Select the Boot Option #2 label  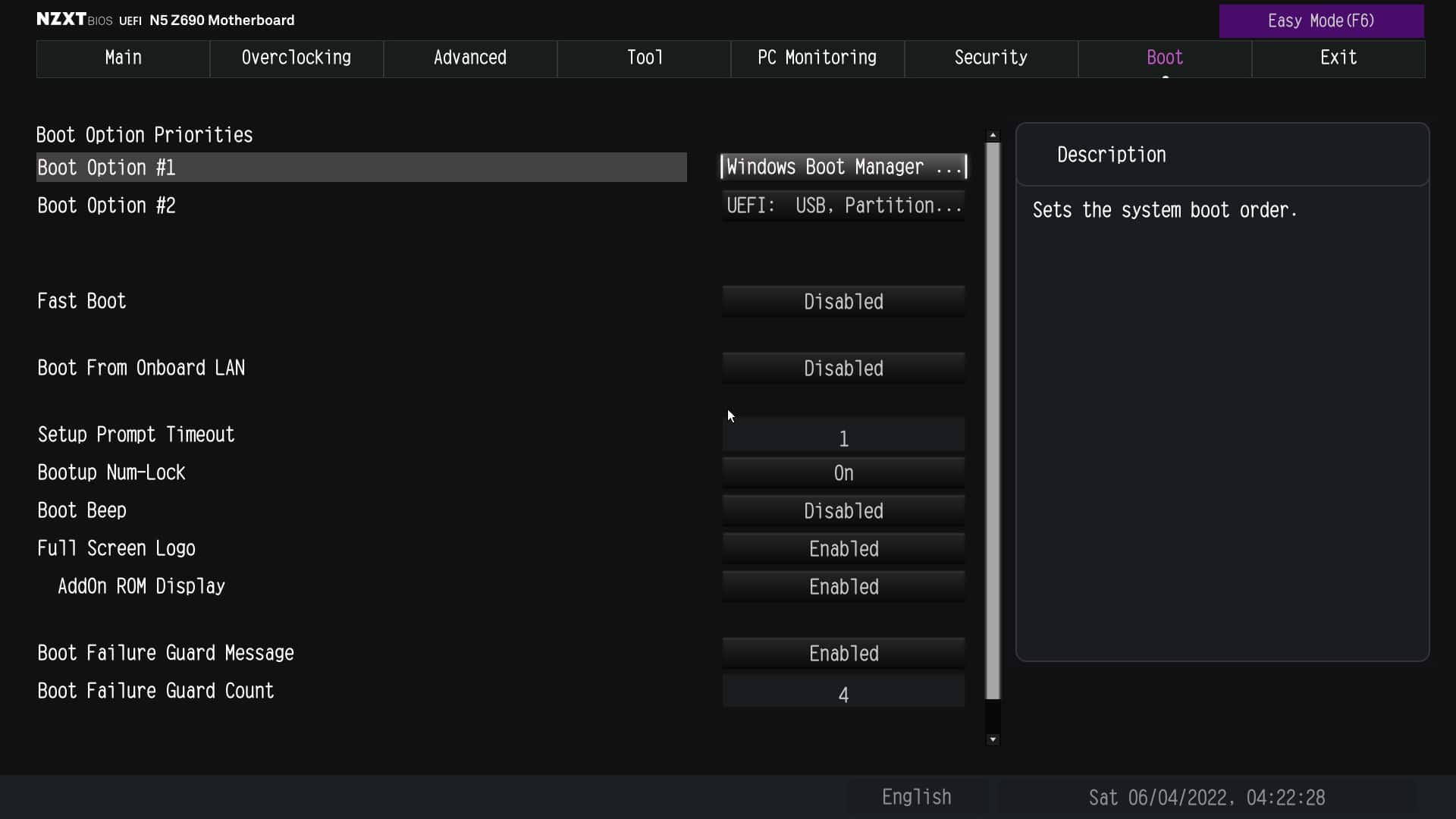pyautogui.click(x=106, y=206)
